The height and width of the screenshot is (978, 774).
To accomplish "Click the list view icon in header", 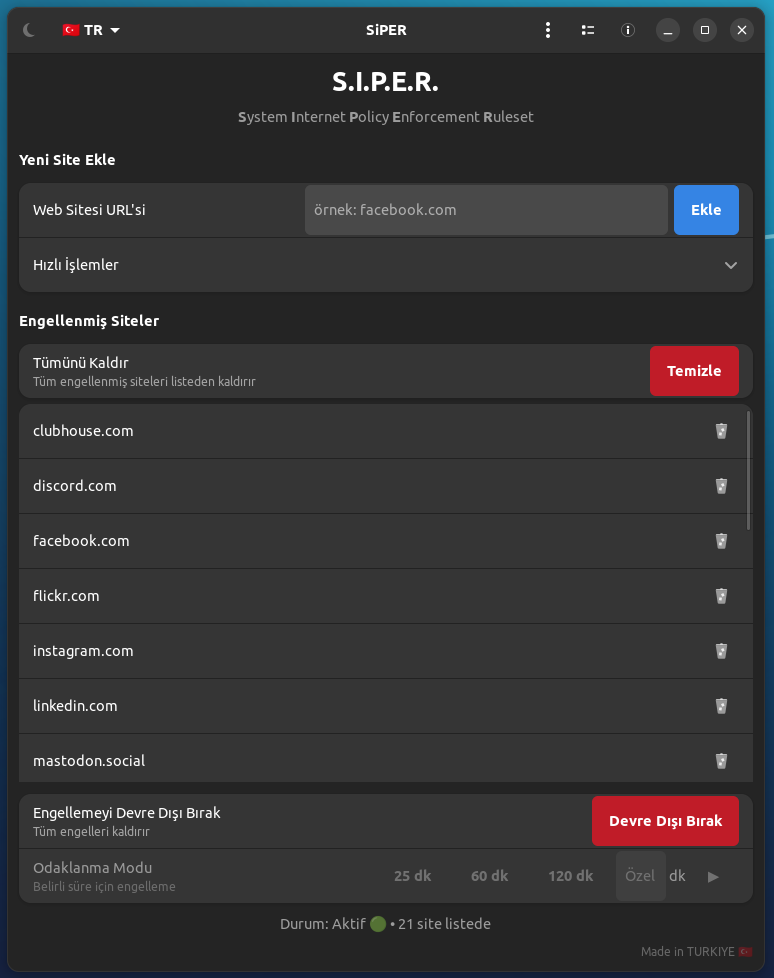I will pos(588,30).
